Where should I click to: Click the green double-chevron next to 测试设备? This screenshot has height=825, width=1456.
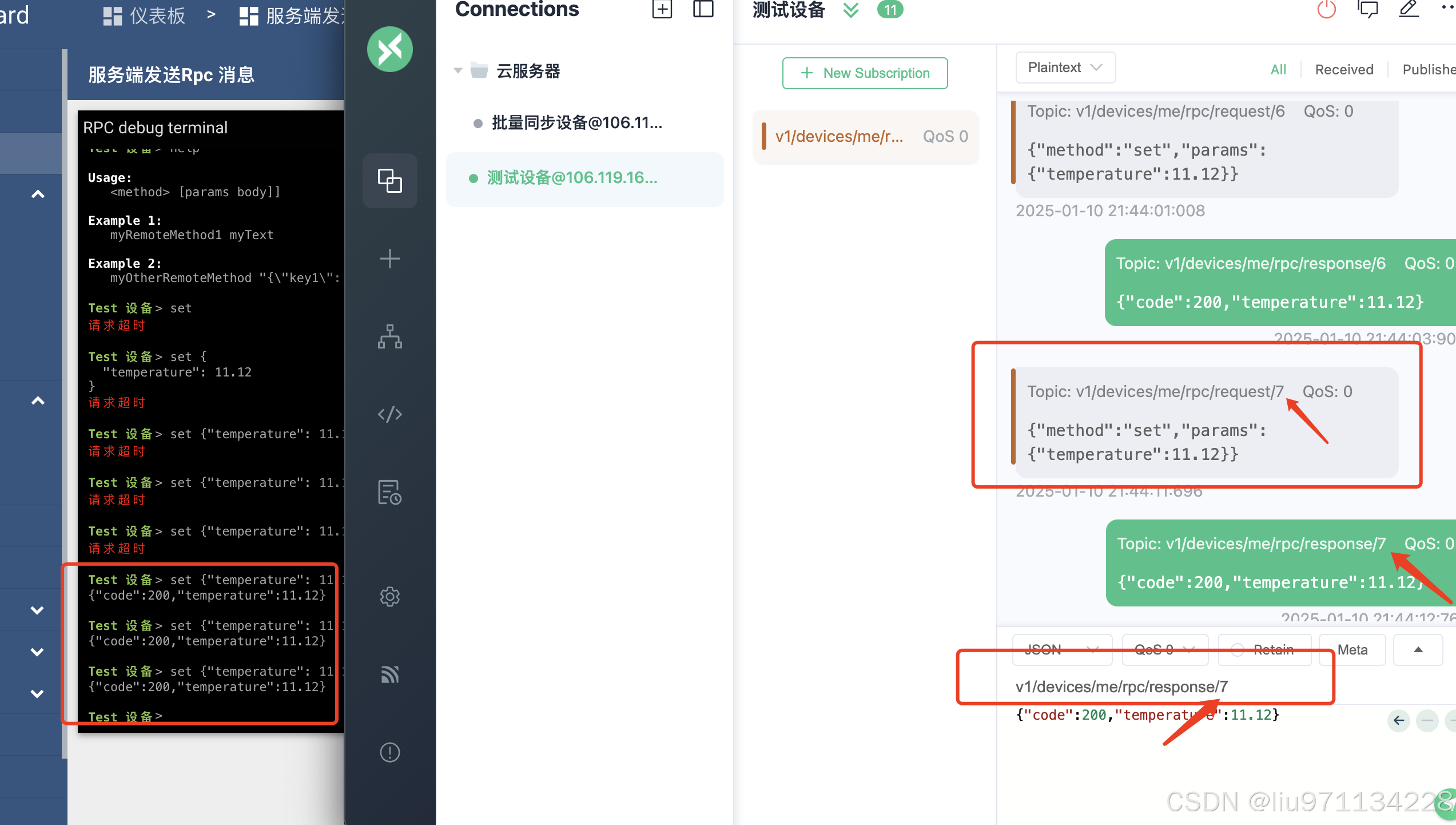click(851, 10)
